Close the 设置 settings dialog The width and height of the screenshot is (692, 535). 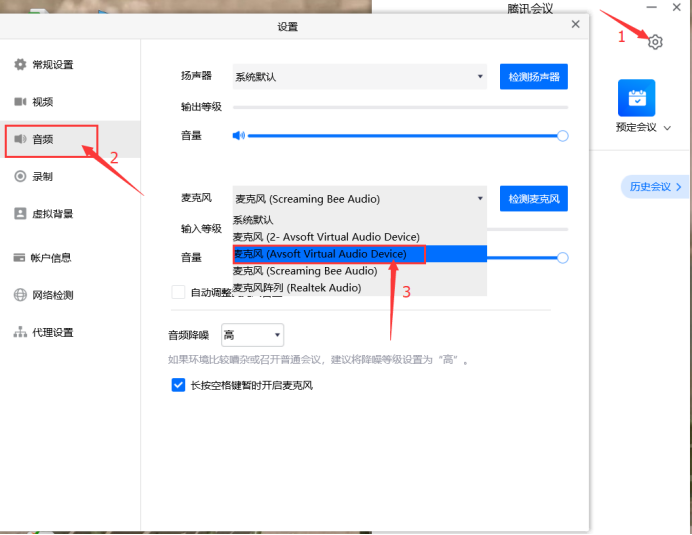point(575,24)
